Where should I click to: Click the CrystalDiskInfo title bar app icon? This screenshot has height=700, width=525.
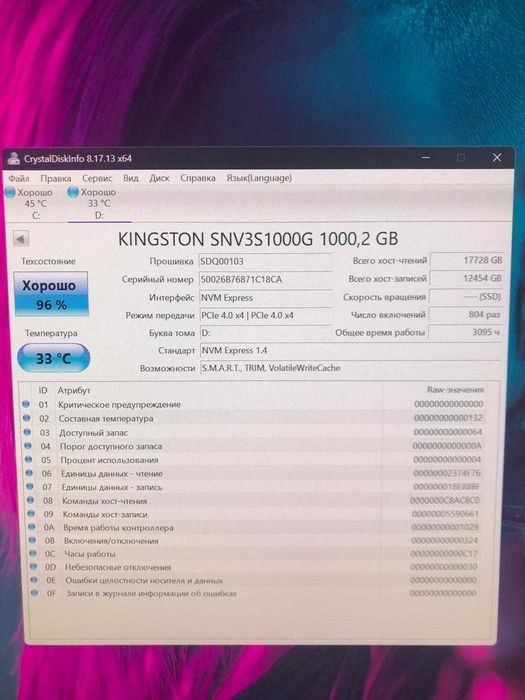14,158
